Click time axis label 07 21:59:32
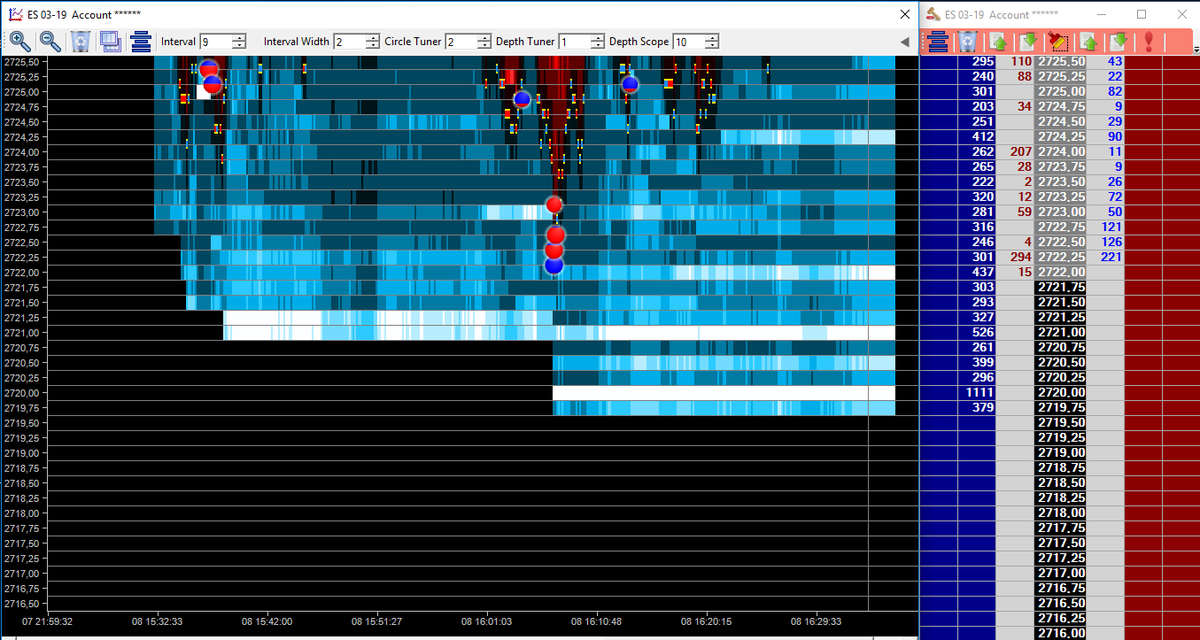Viewport: 1200px width, 640px height. click(48, 620)
